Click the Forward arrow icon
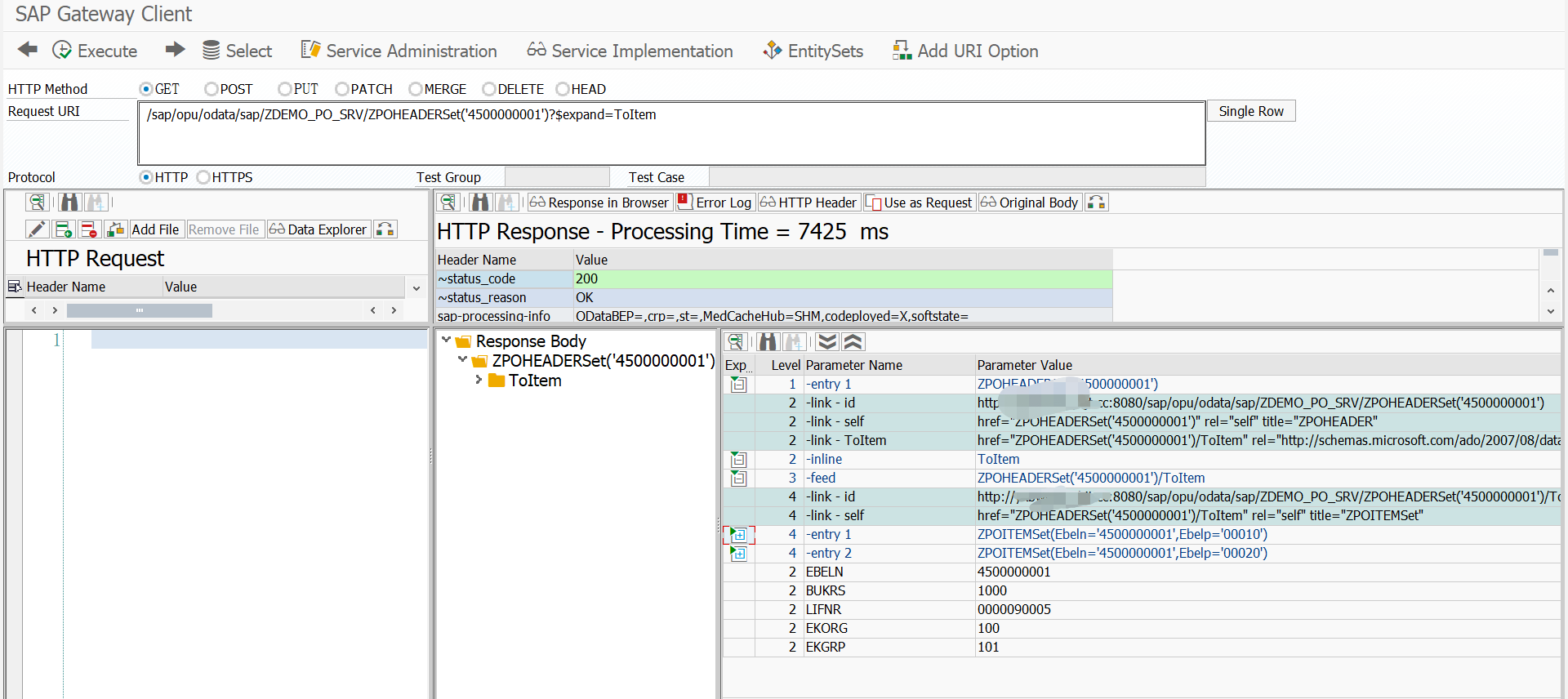Screen dimensions: 1568x699 pos(175,50)
